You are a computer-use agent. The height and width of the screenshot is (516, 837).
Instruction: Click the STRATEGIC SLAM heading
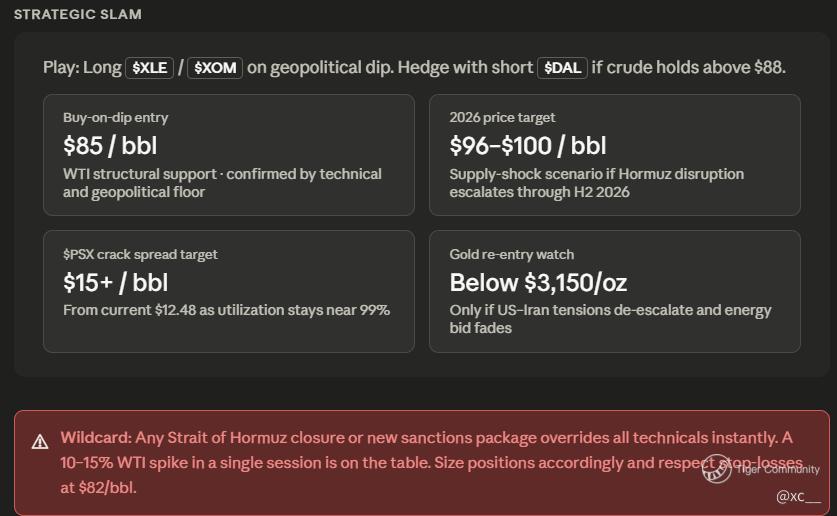tap(78, 15)
